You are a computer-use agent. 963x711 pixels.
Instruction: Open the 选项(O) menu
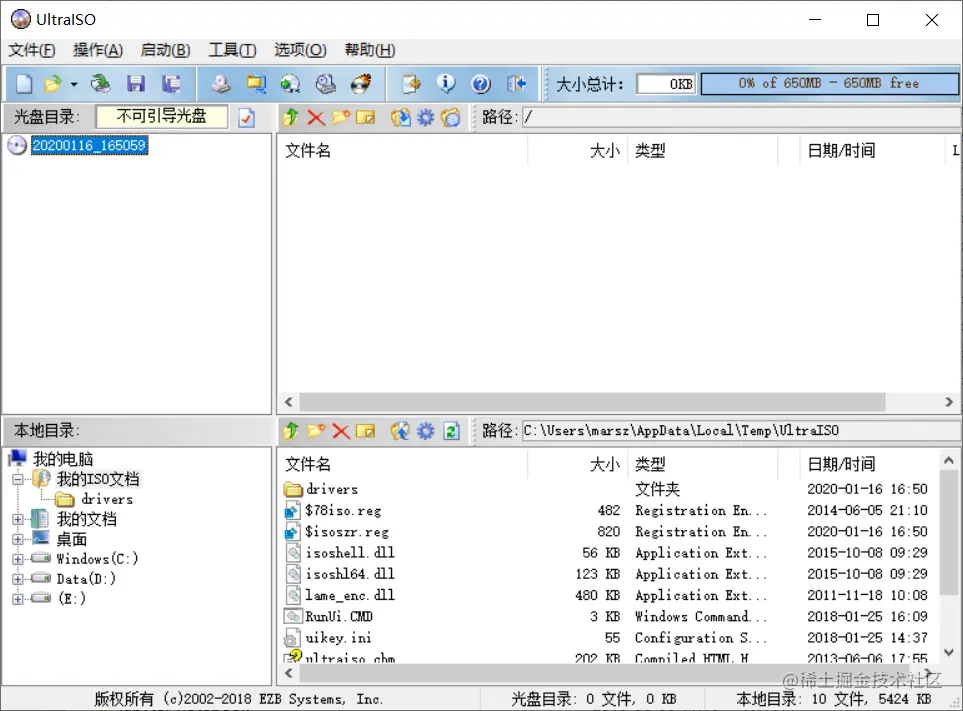click(x=300, y=50)
